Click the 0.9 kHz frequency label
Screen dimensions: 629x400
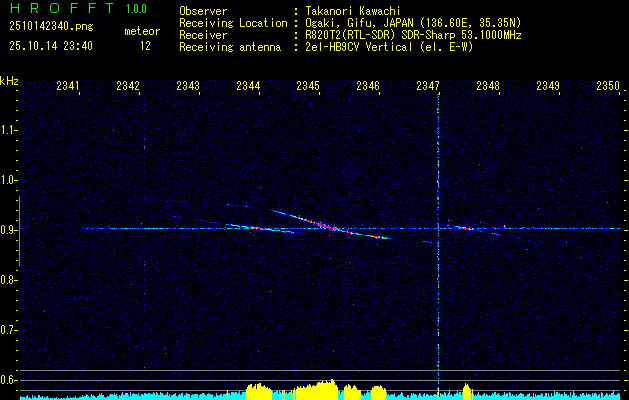click(8, 230)
